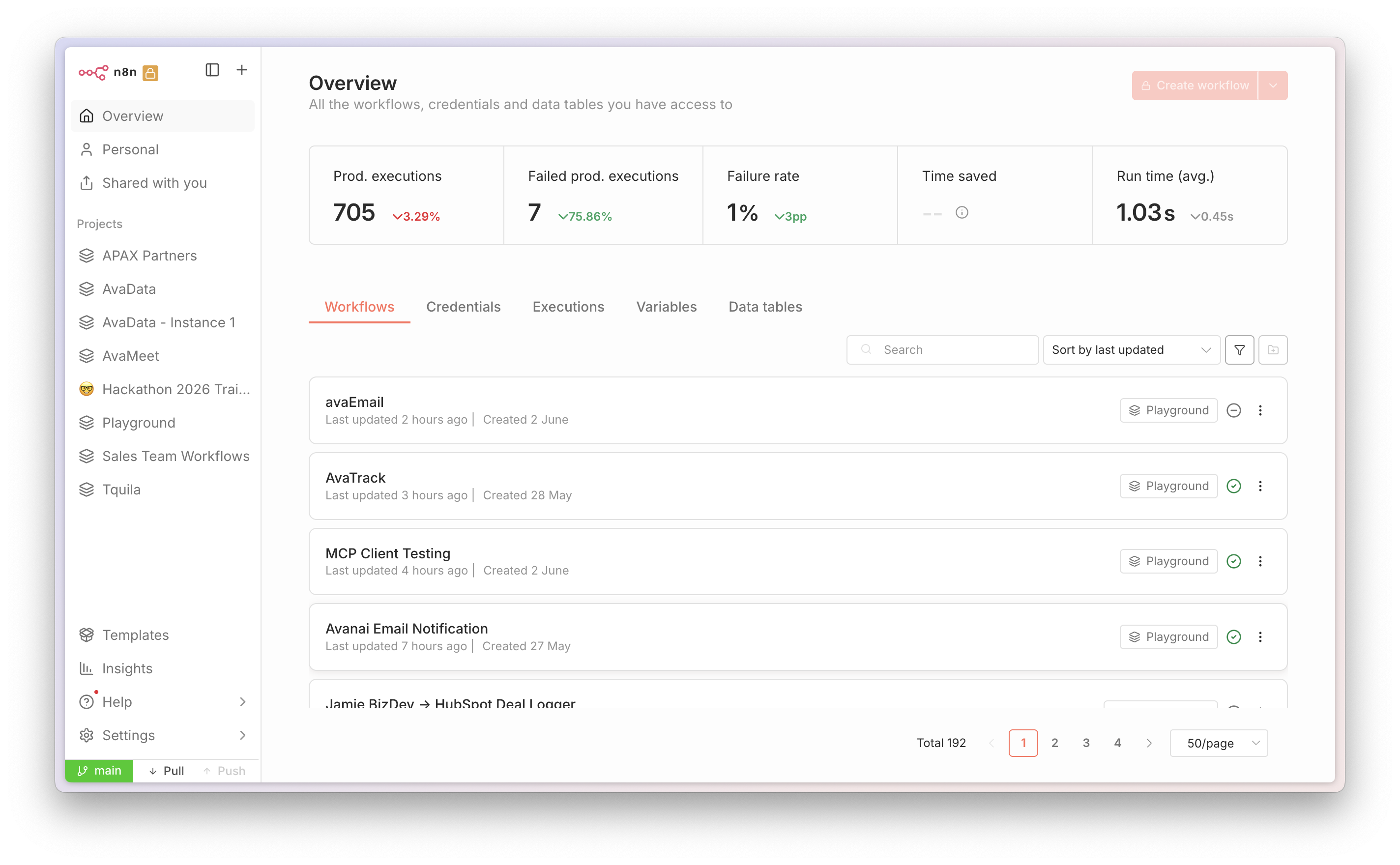Open the Playground project in sidebar
1400x865 pixels.
point(163,423)
